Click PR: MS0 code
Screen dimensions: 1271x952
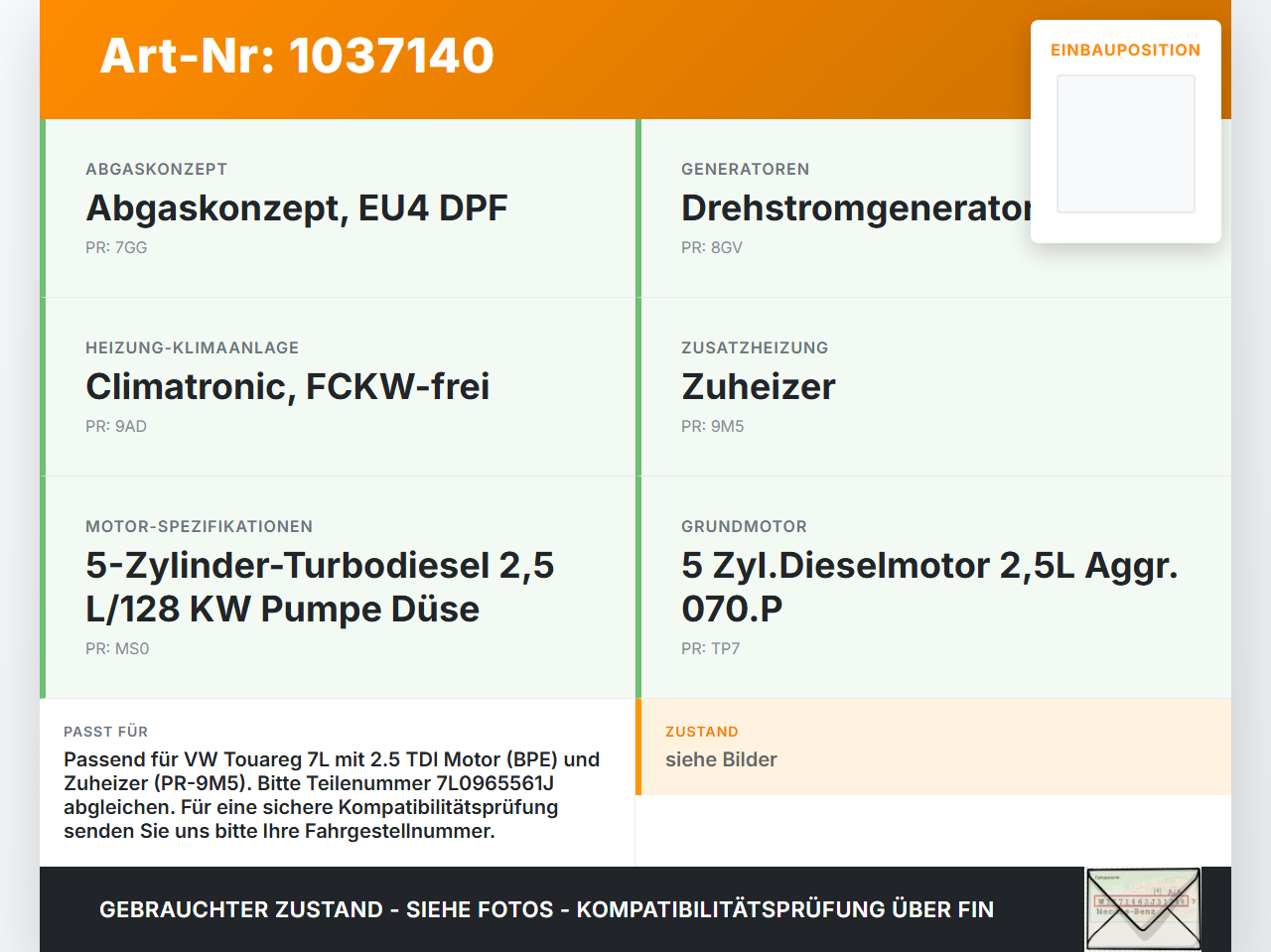coord(117,648)
